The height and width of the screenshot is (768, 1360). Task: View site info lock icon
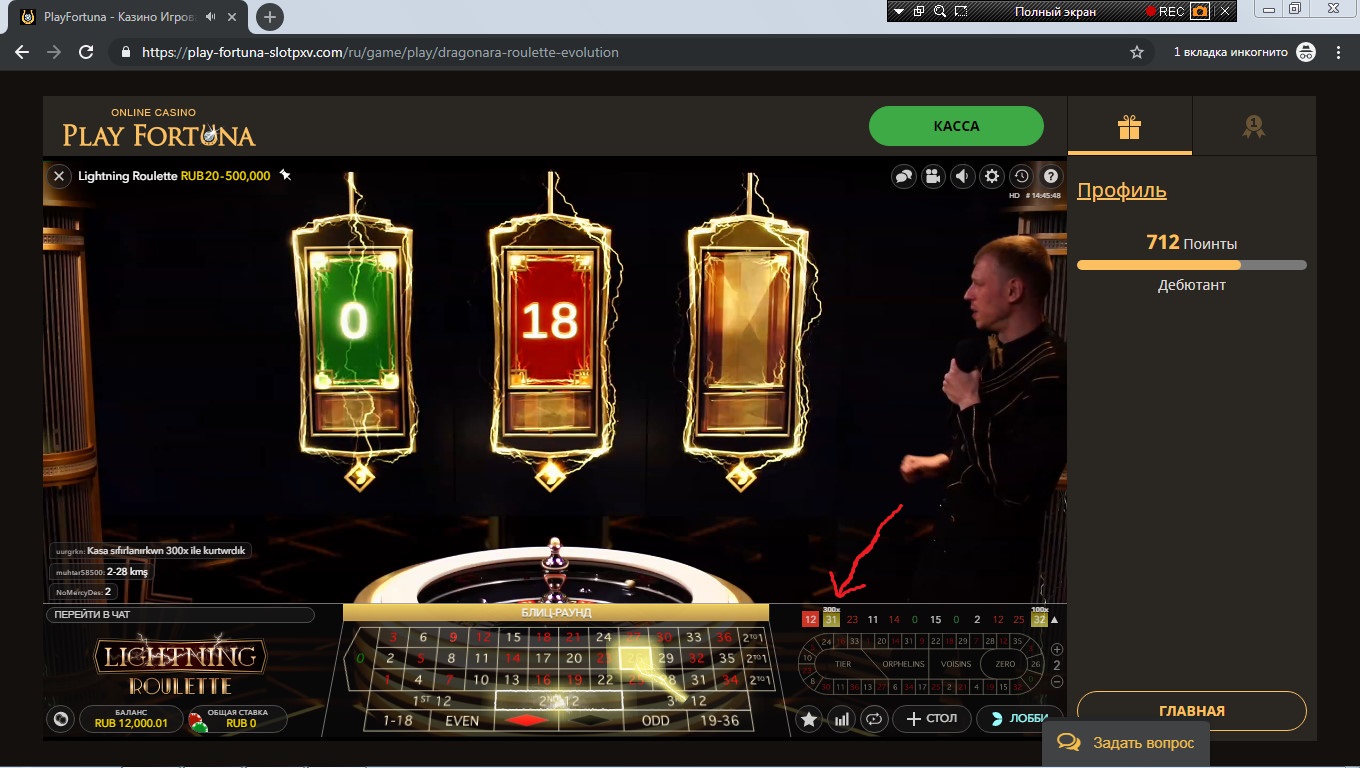(x=124, y=52)
